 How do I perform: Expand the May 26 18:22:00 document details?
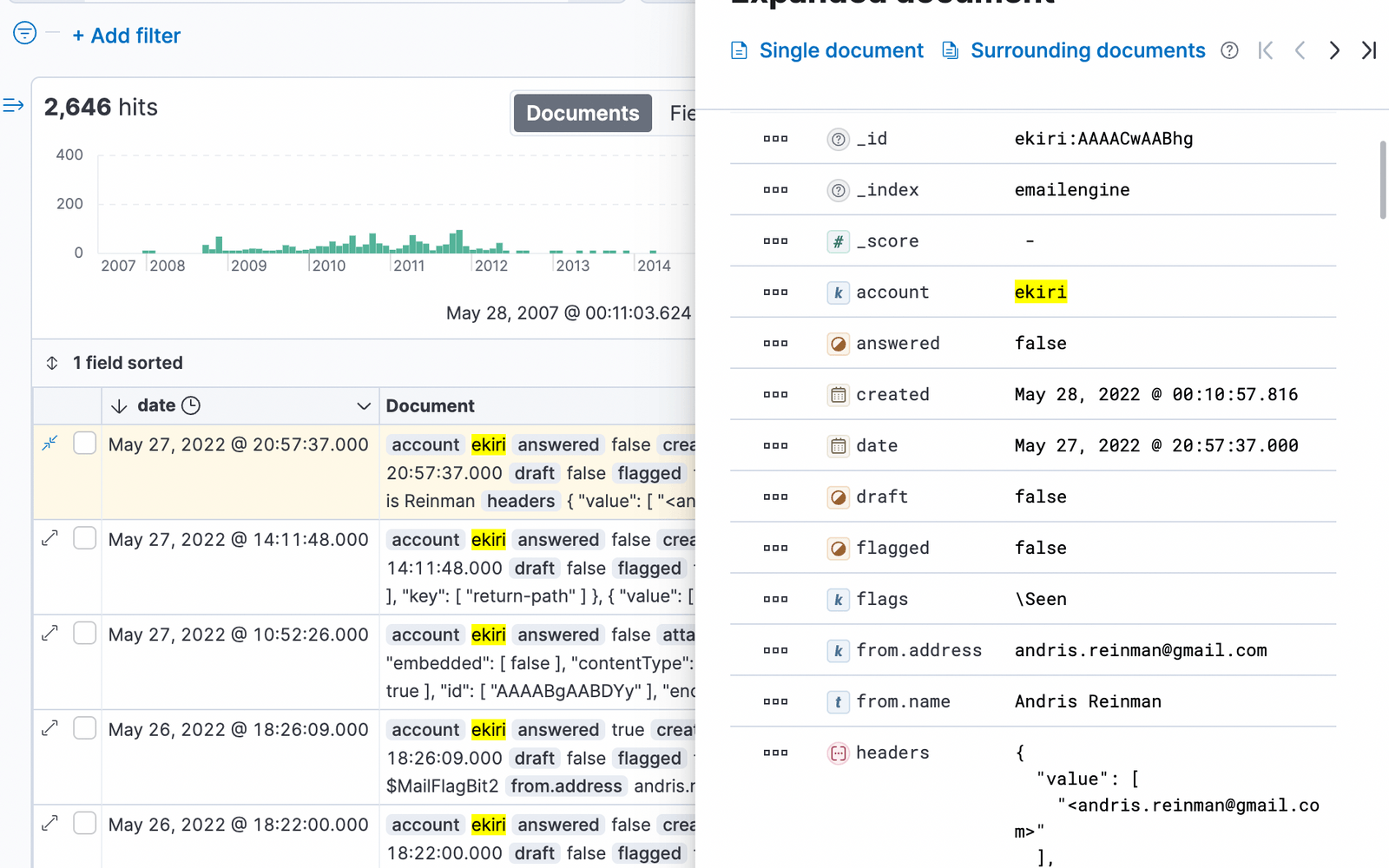pos(49,823)
